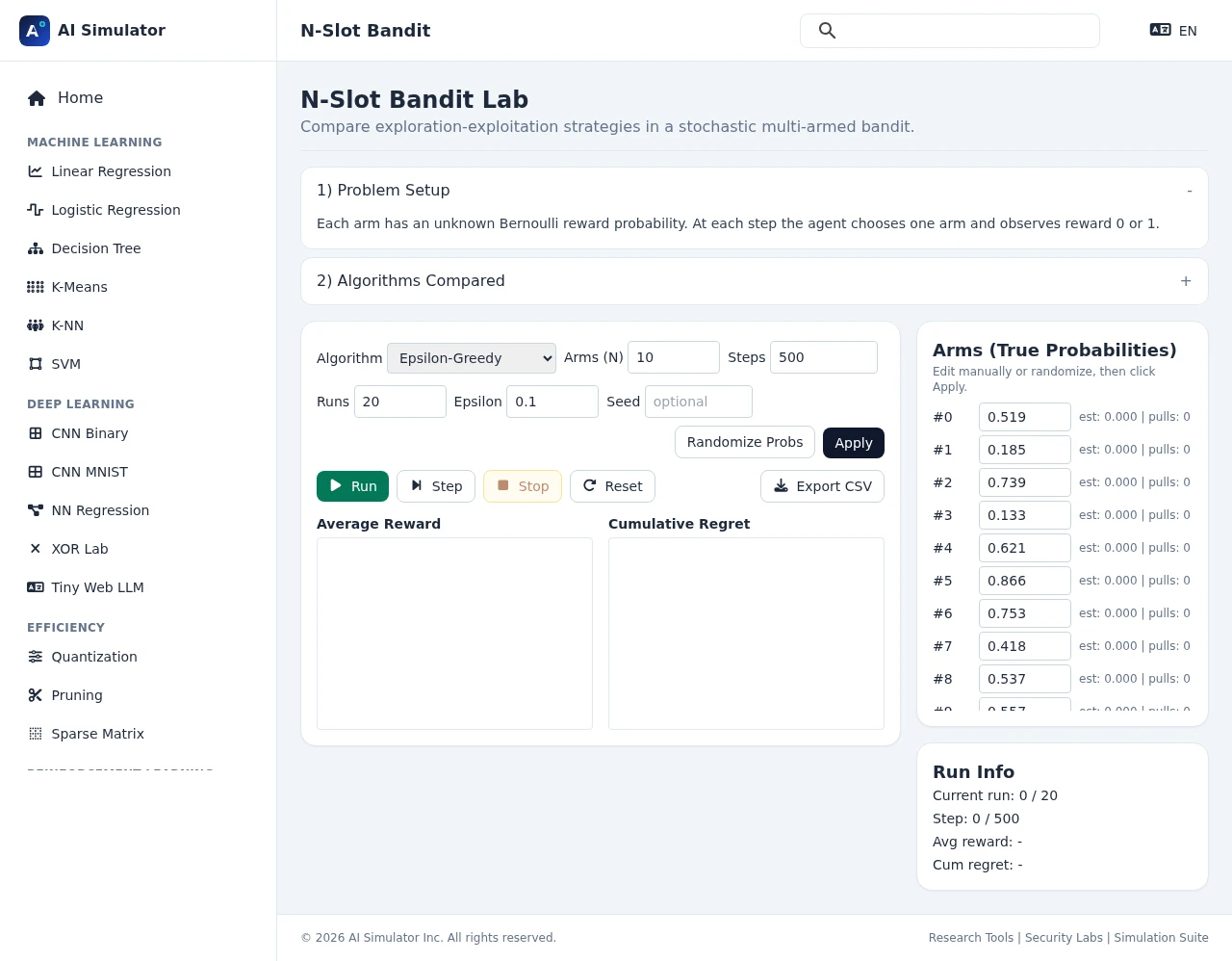
Task: Click the language EN switcher icon
Action: [x=1161, y=30]
